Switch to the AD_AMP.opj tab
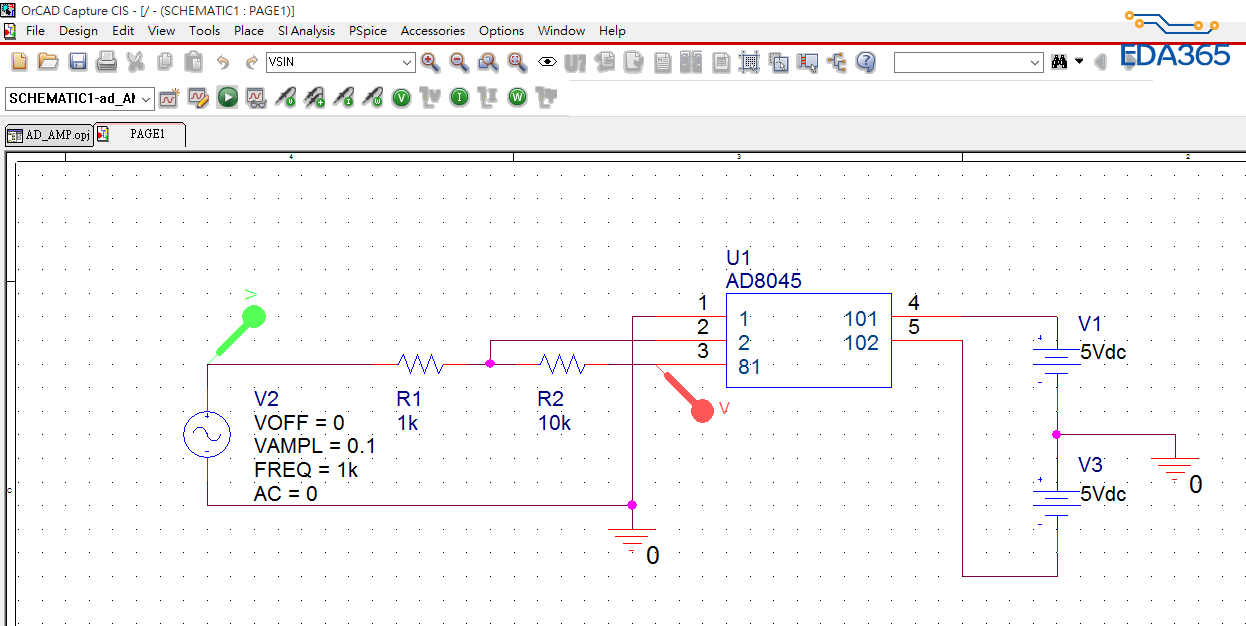Viewport: 1246px width, 626px height. (48, 135)
